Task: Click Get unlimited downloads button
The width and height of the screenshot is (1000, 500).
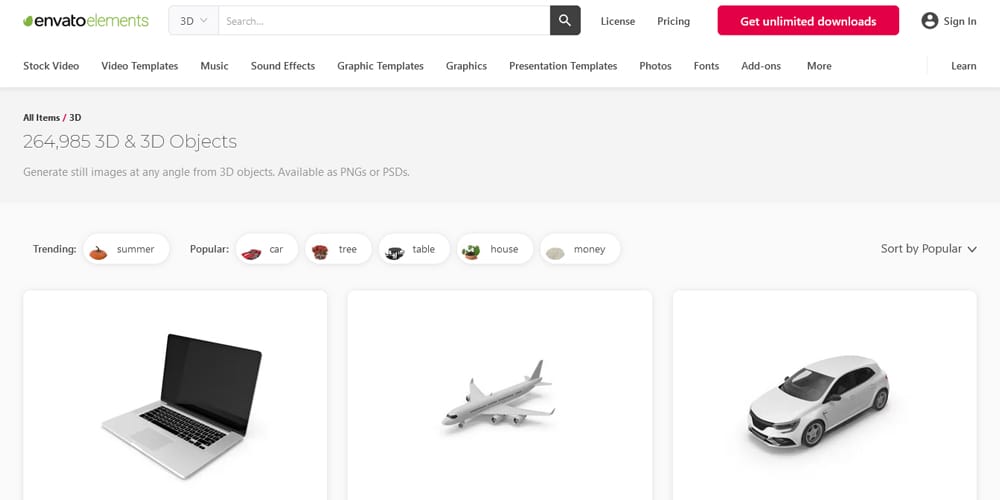Action: click(808, 21)
